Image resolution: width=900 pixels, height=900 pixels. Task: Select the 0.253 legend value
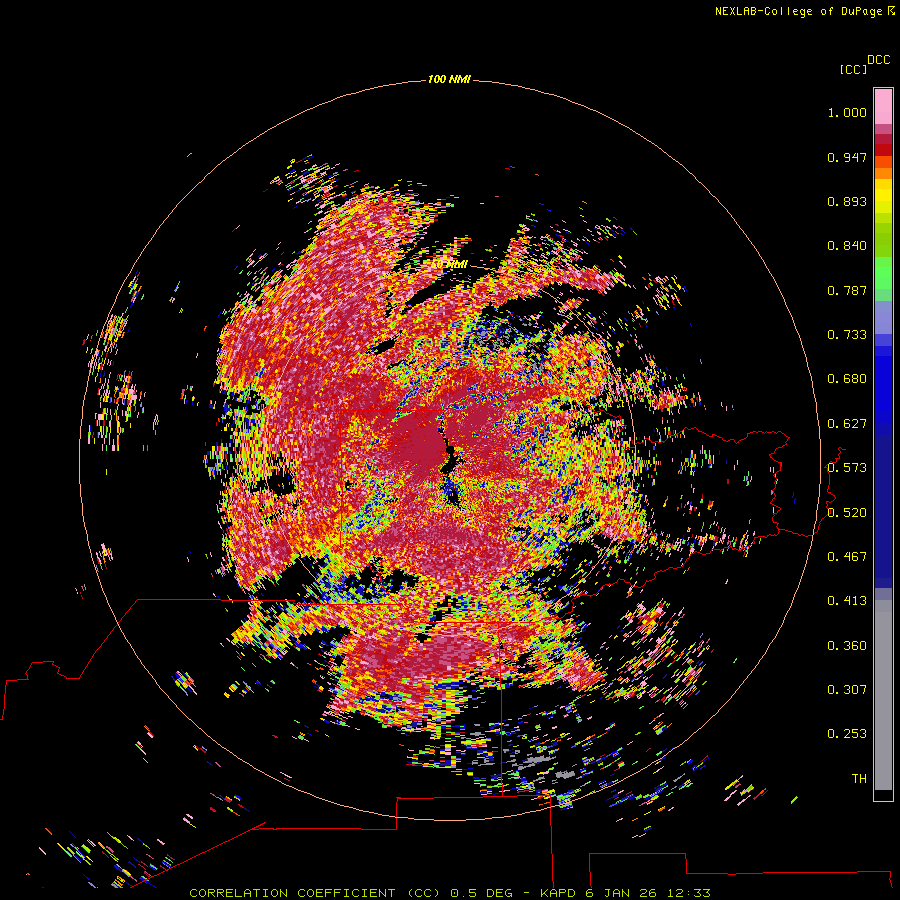coord(847,734)
